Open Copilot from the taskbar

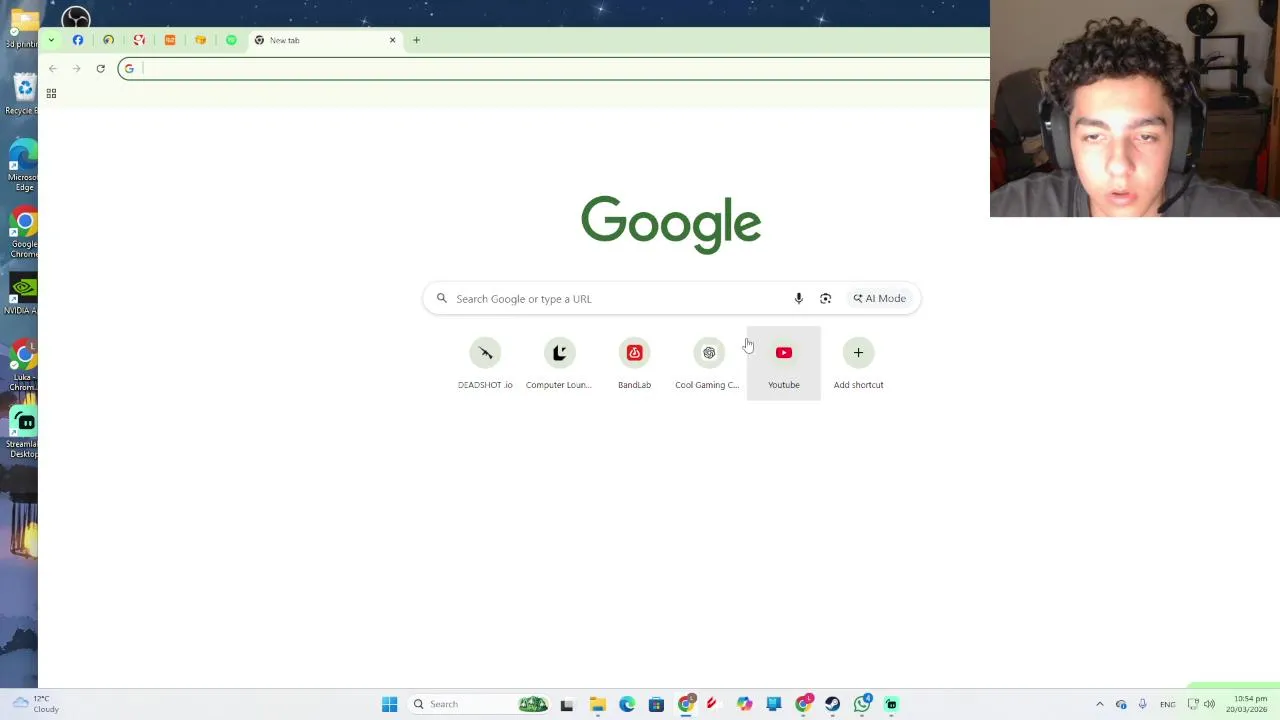(744, 704)
